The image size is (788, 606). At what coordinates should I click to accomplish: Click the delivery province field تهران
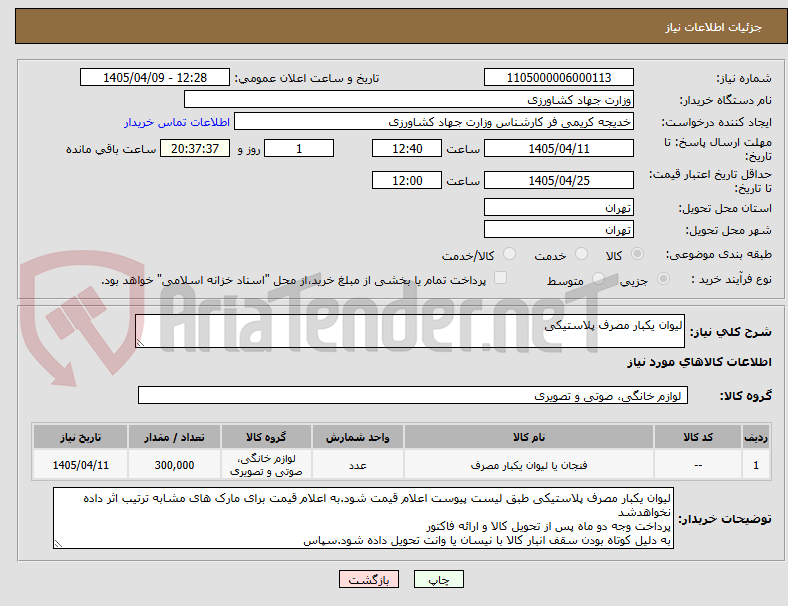point(558,208)
